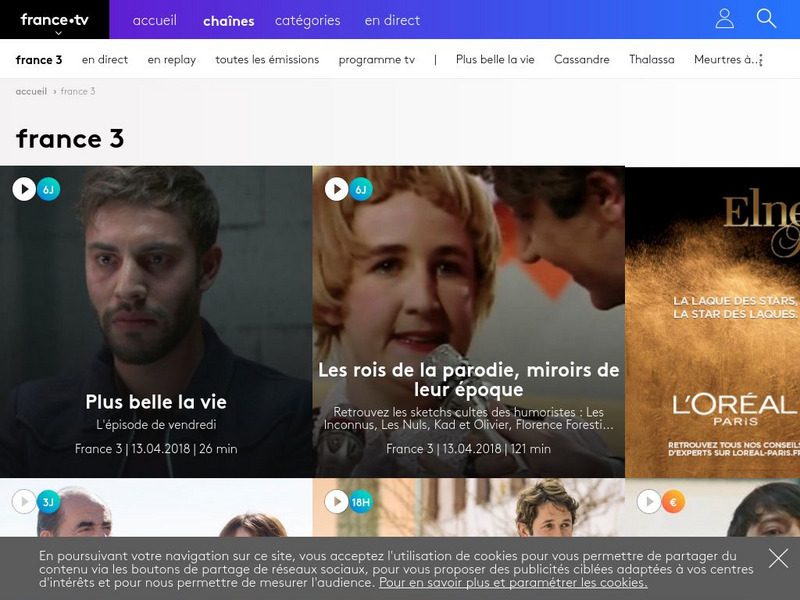Click the 'france 3' page heading
The height and width of the screenshot is (600, 800).
coord(70,139)
